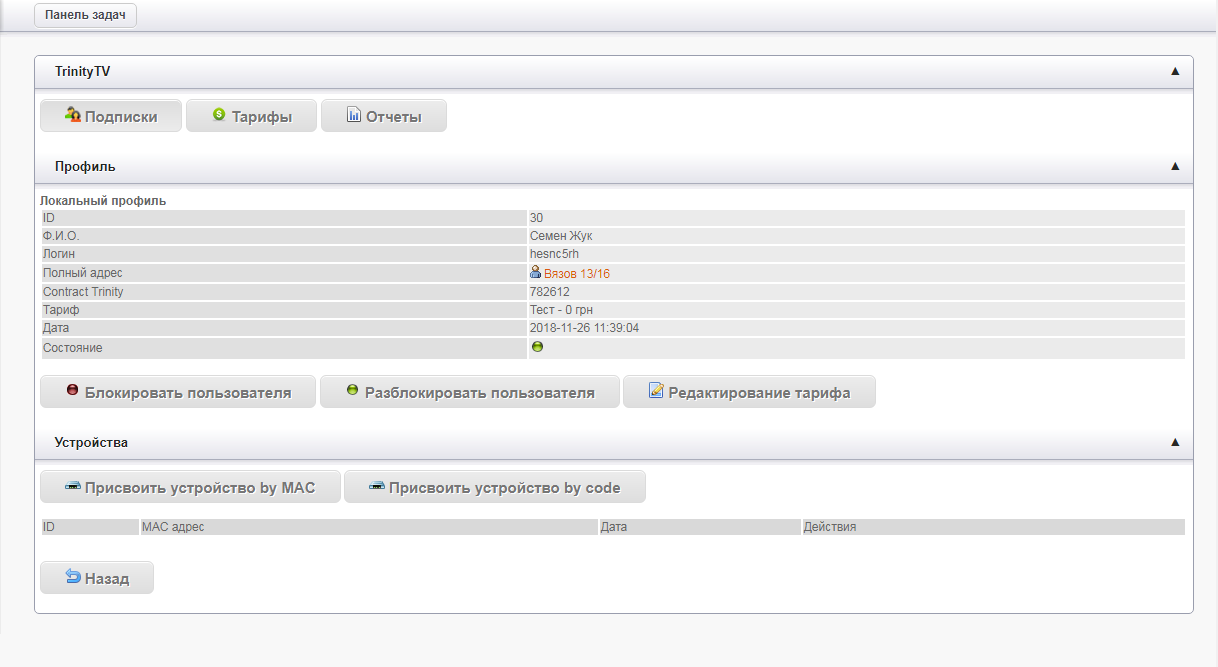Click the device icon on Присвоить устройство by code
This screenshot has height=667, width=1218.
click(x=376, y=487)
